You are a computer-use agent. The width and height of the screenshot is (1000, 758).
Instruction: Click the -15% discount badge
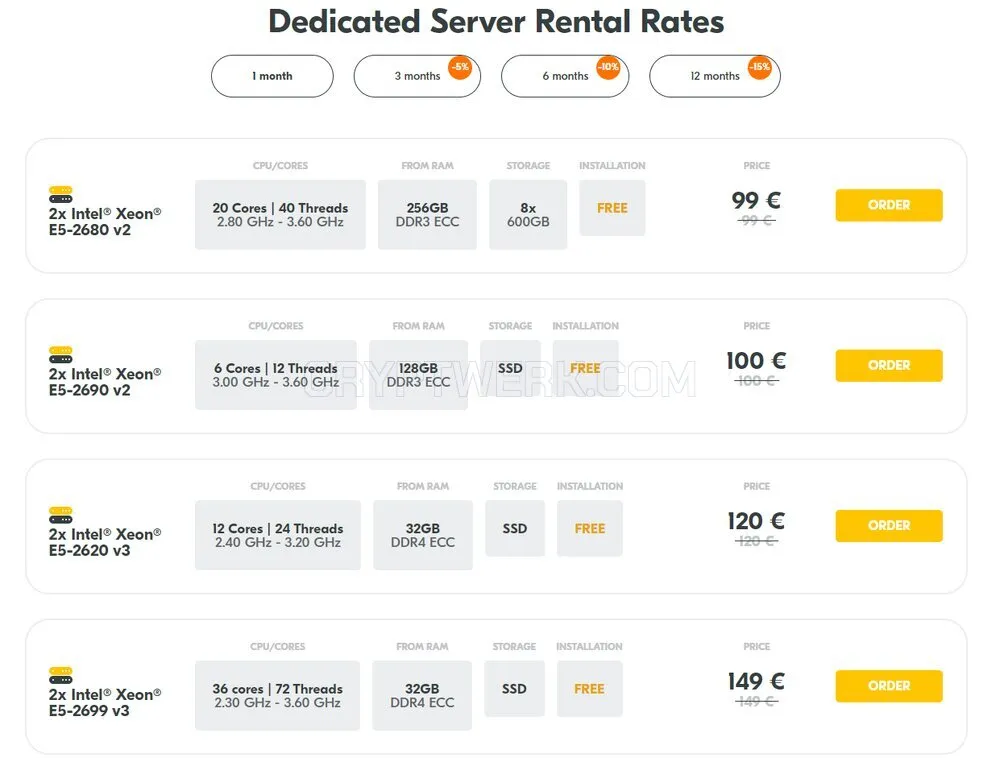(759, 67)
